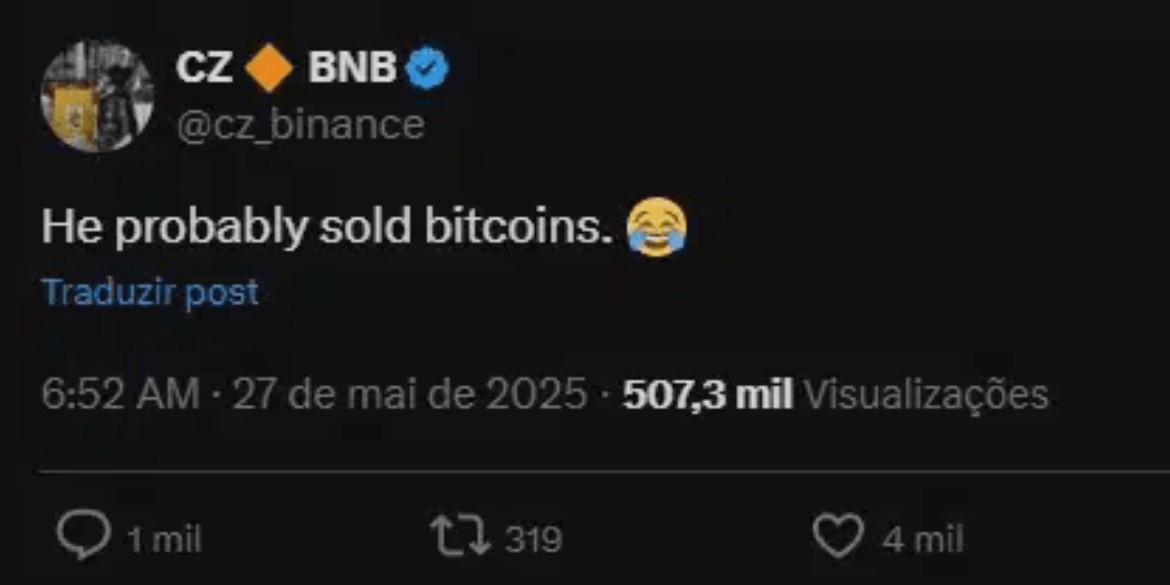Click the BNB text in display name
The width and height of the screenshot is (1170, 585).
point(352,69)
